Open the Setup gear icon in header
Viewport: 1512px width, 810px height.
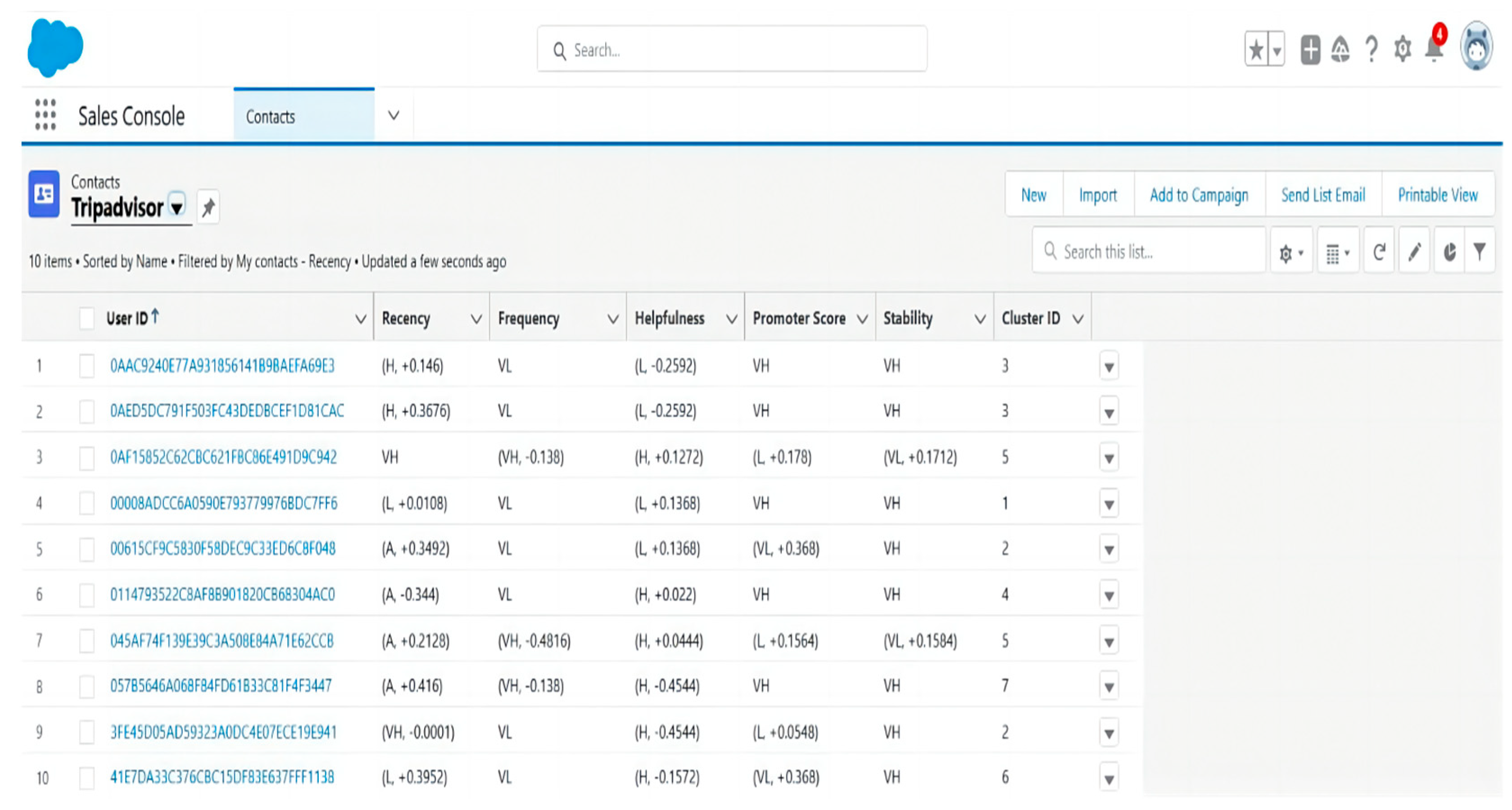(x=1402, y=49)
